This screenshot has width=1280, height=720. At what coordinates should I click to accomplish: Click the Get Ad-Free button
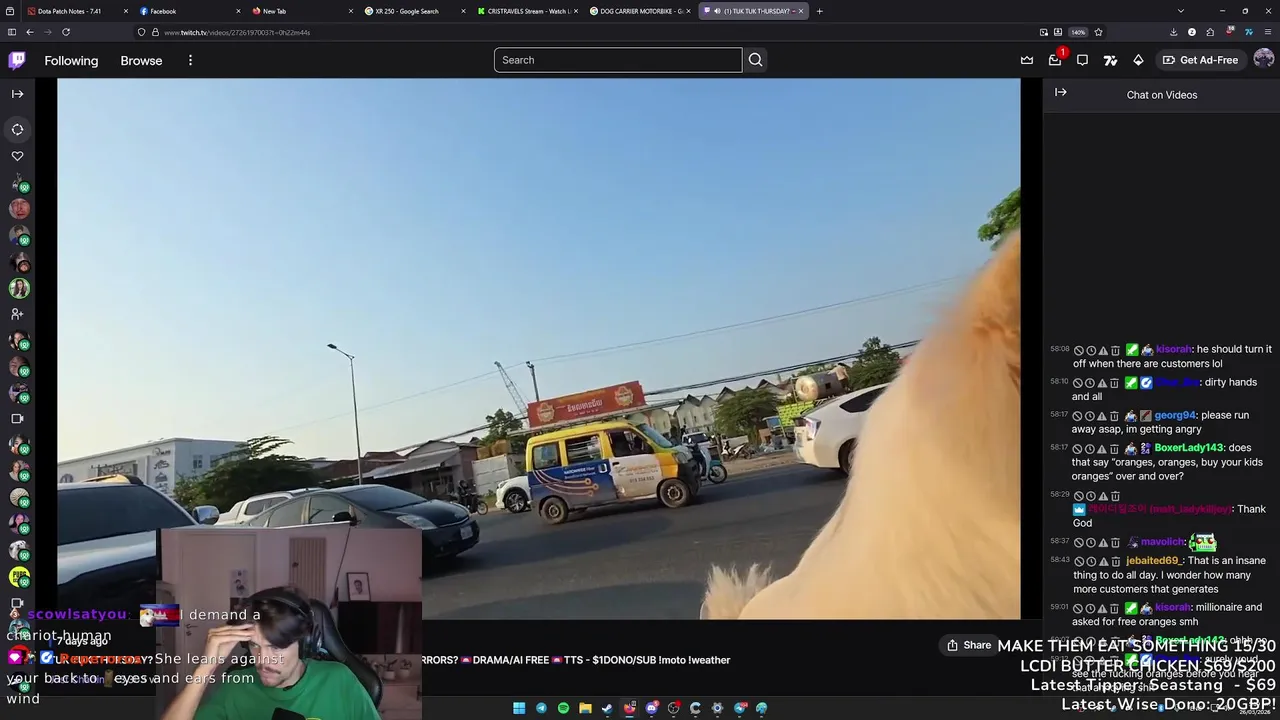(x=1200, y=60)
